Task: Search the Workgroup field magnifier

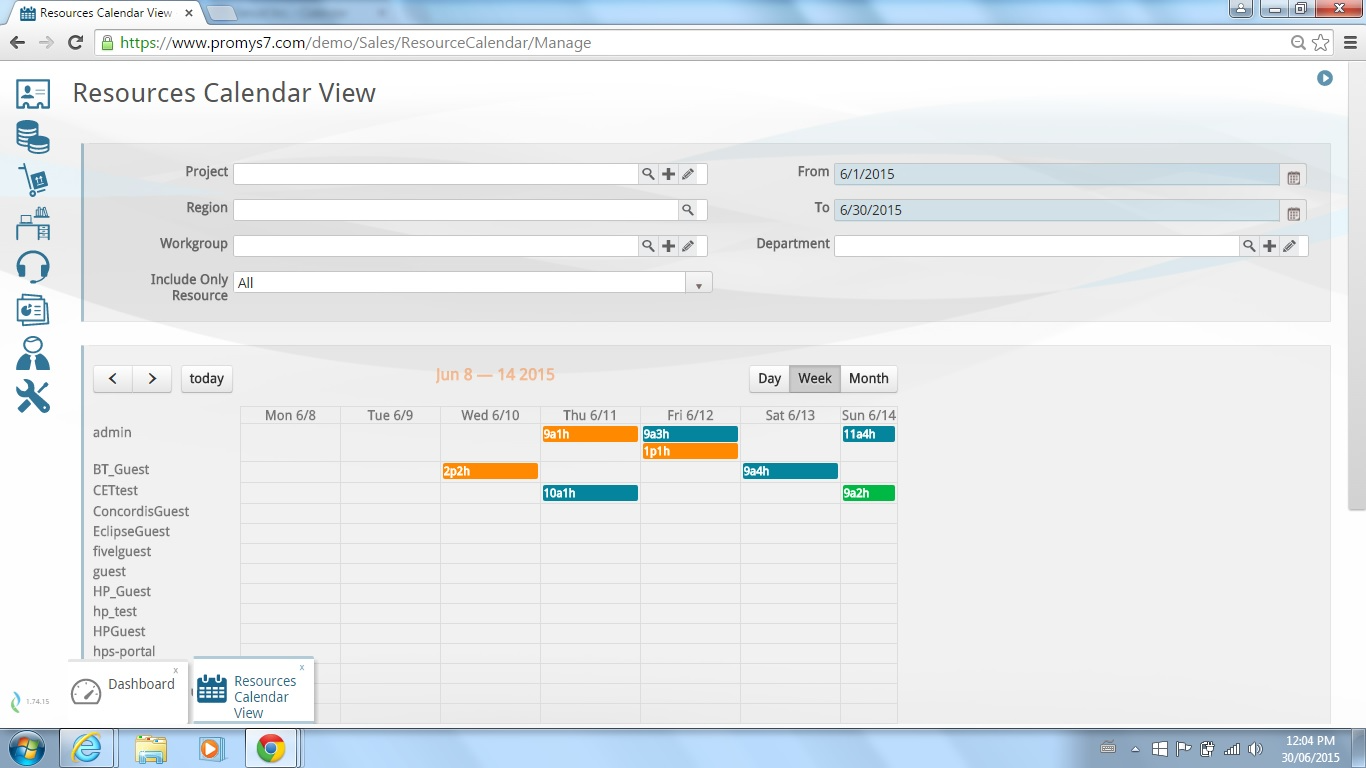Action: pos(648,246)
